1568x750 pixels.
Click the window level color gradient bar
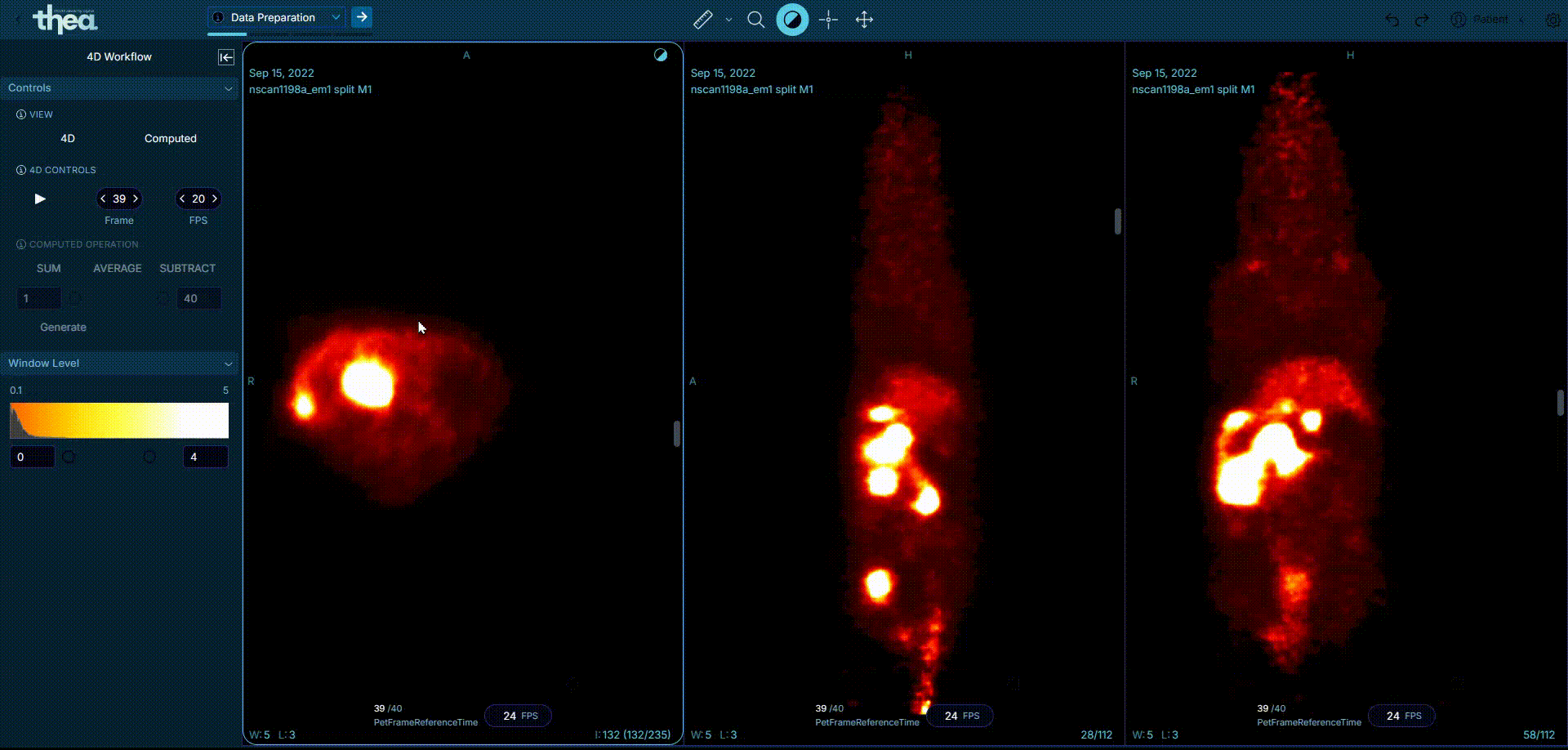(119, 421)
